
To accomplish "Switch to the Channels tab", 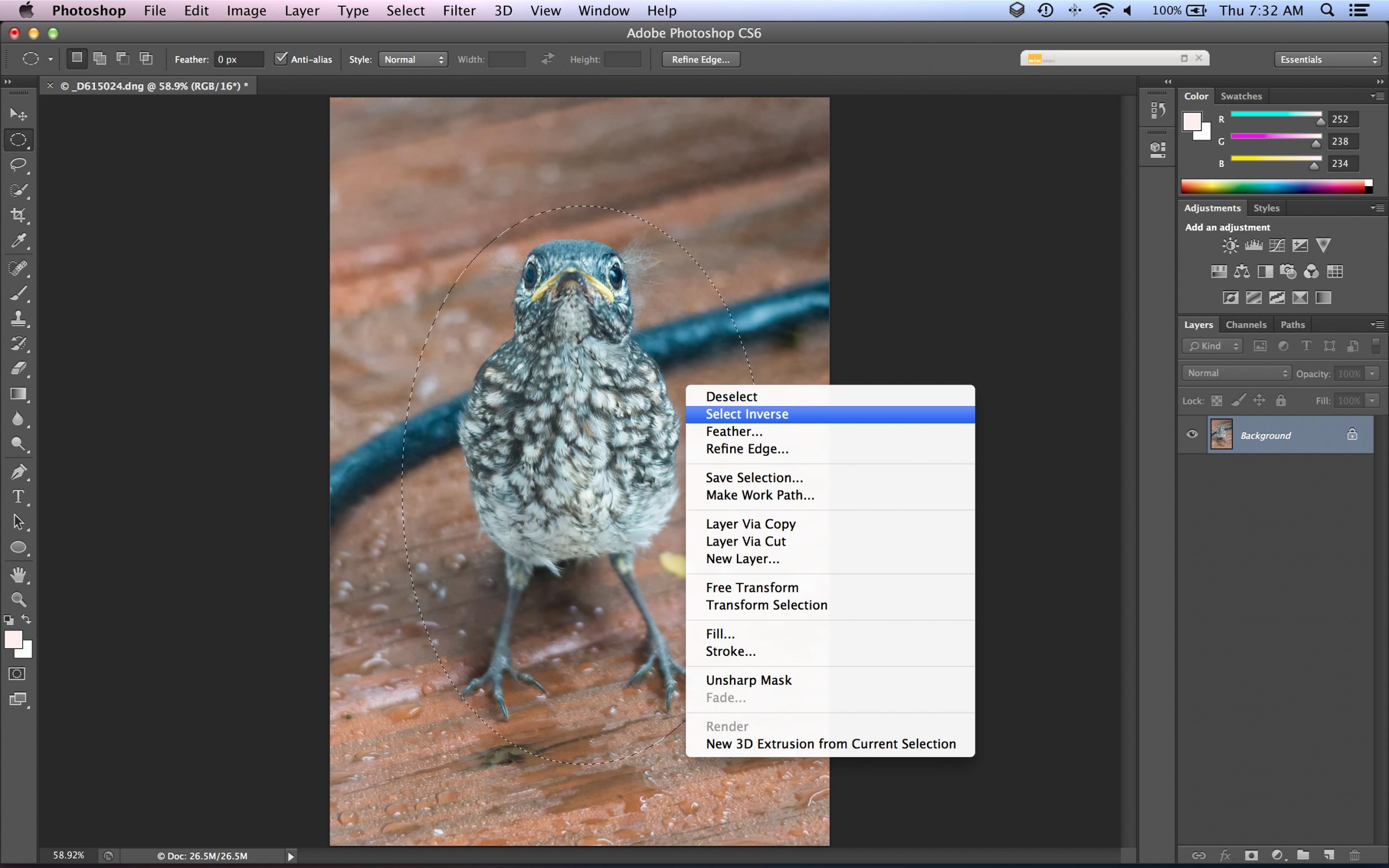I will (1245, 325).
